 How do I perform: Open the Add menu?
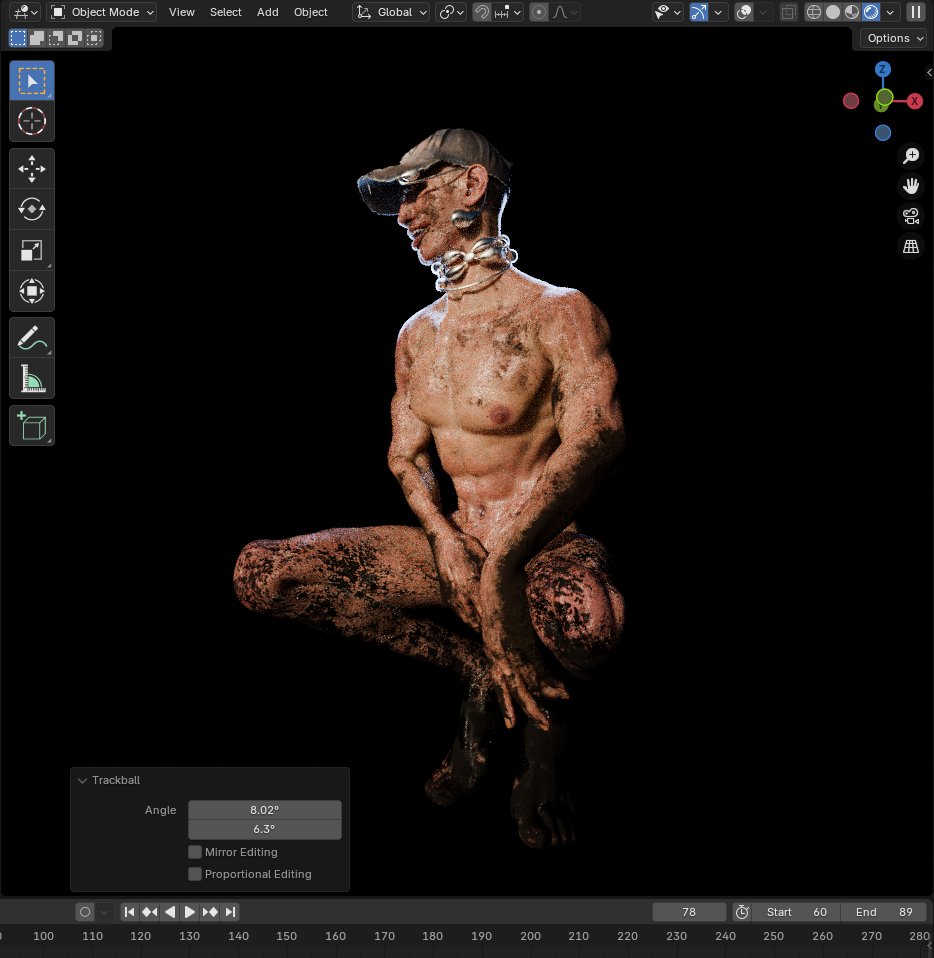(268, 12)
